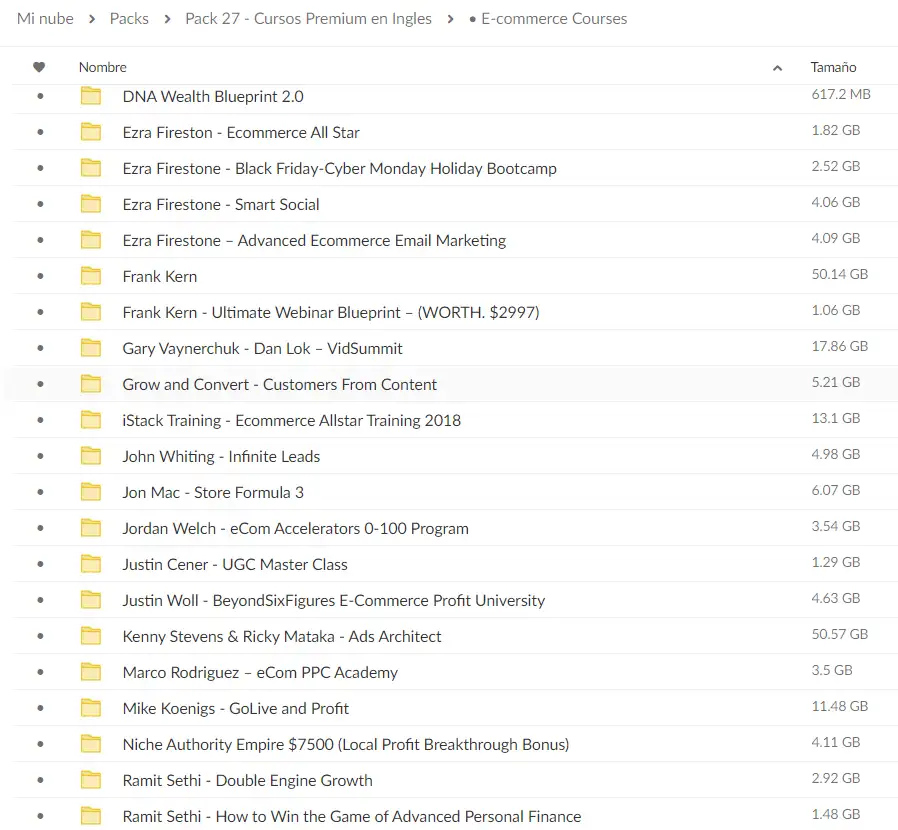Open Black Friday-Cyber Monday Holiday Bootcamp folder icon
Viewport: 898px width, 830px height.
(90, 168)
